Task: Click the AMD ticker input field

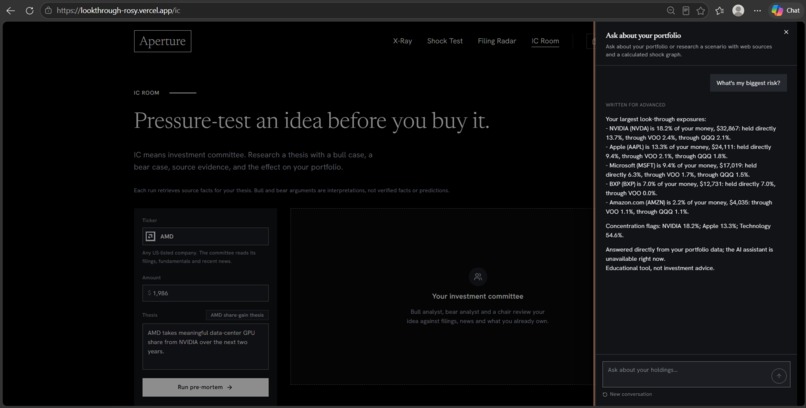Action: [x=205, y=236]
